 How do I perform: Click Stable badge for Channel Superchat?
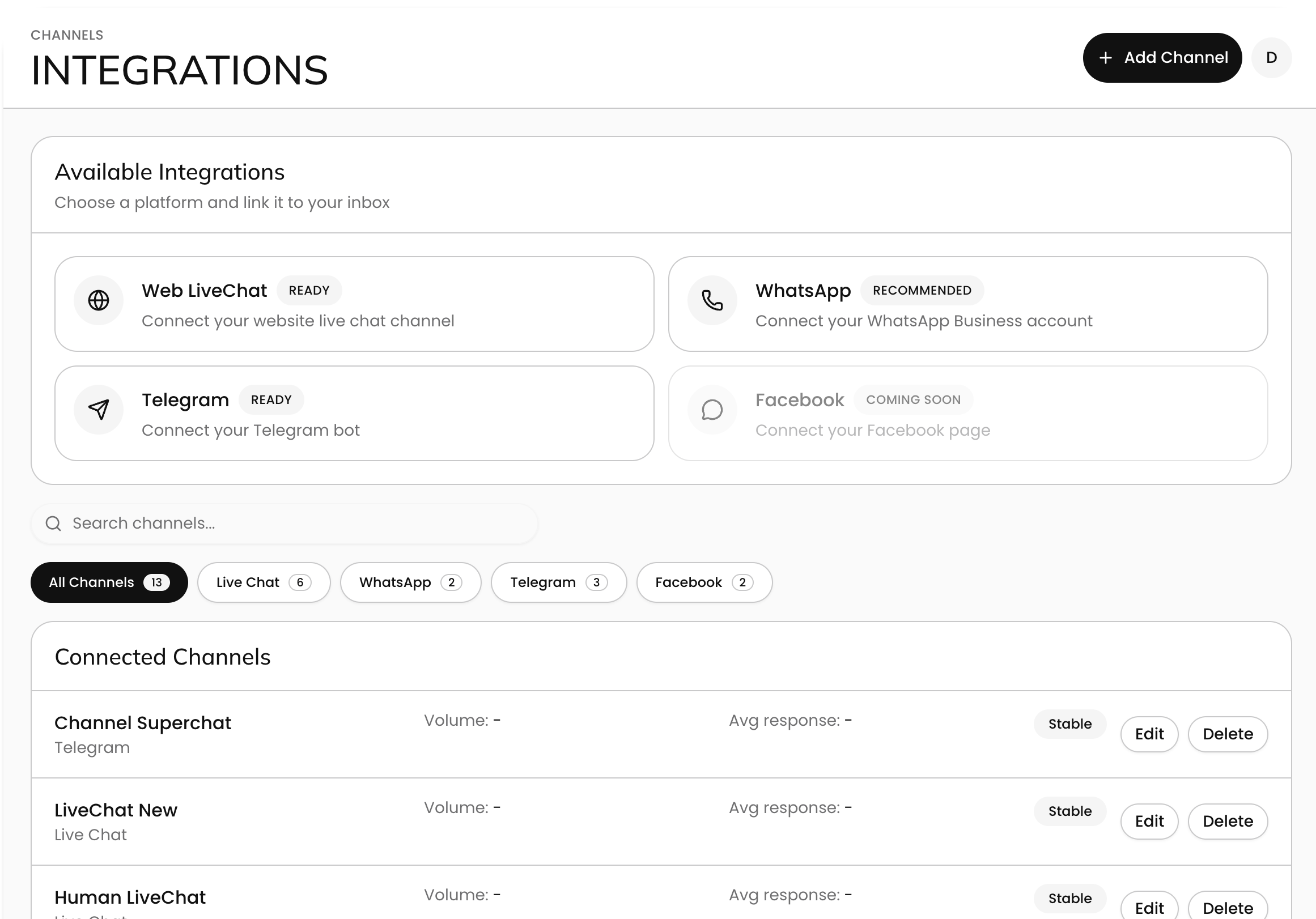(1069, 724)
